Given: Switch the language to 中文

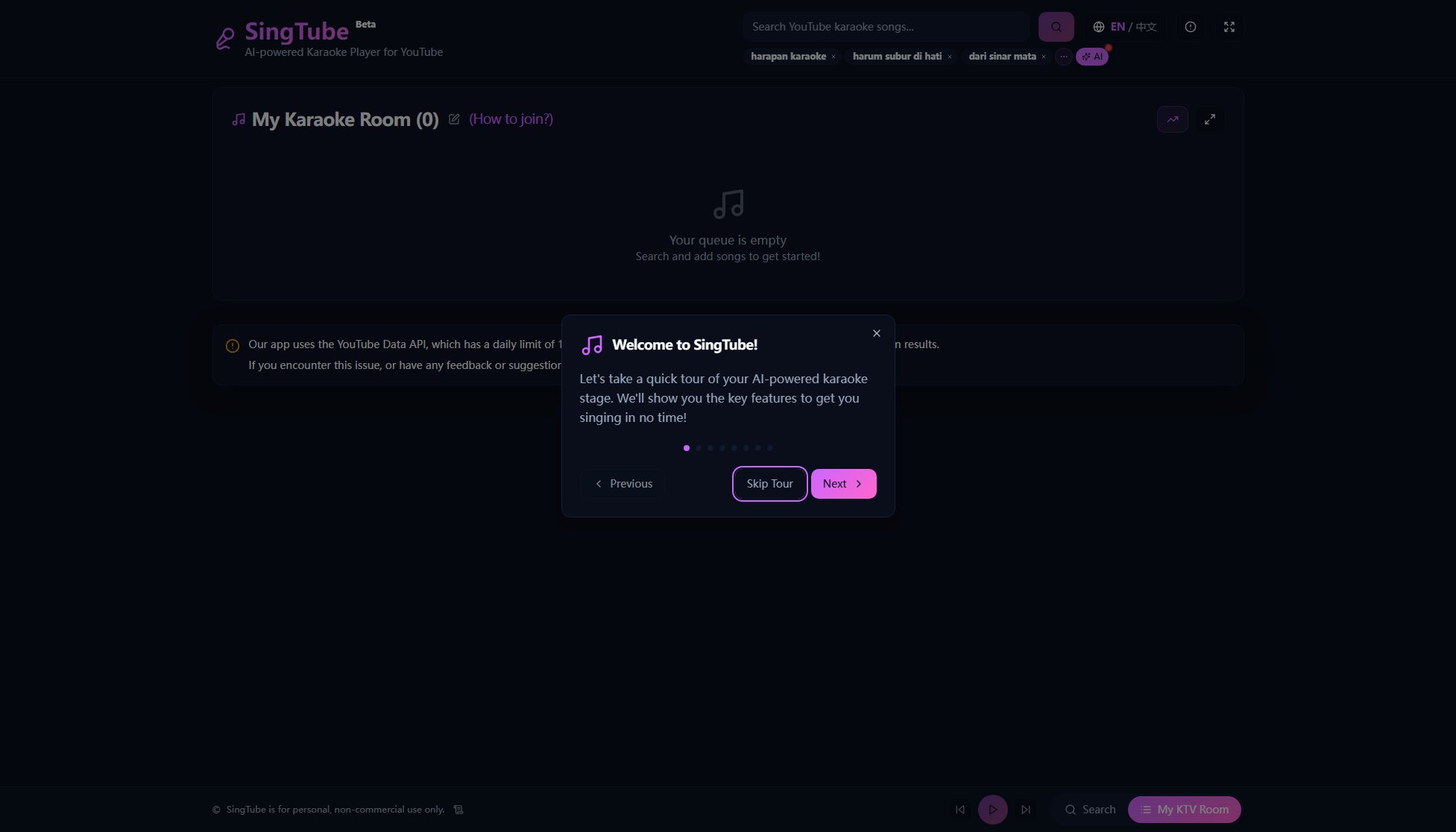Looking at the screenshot, I should point(1146,26).
